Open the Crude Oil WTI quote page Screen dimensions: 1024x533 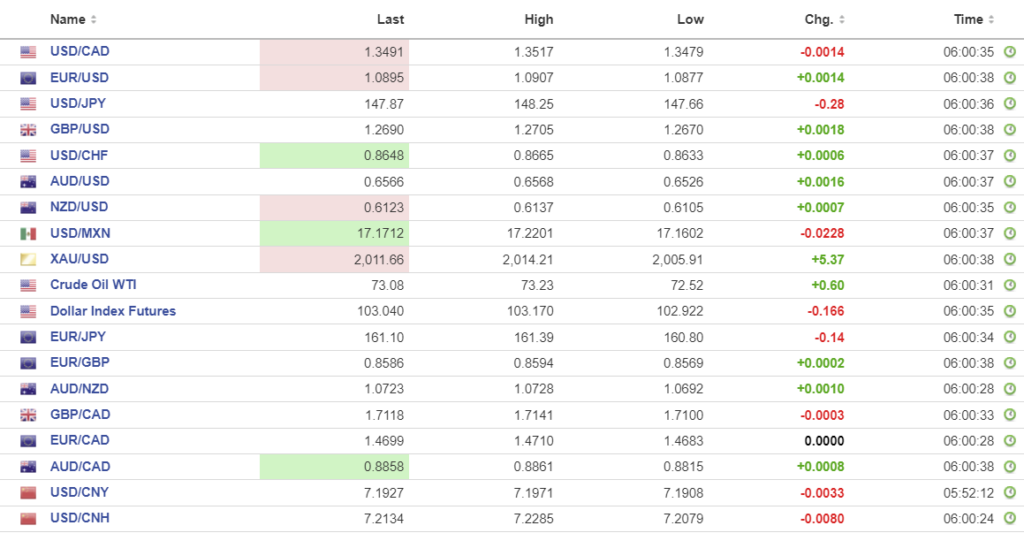click(93, 285)
